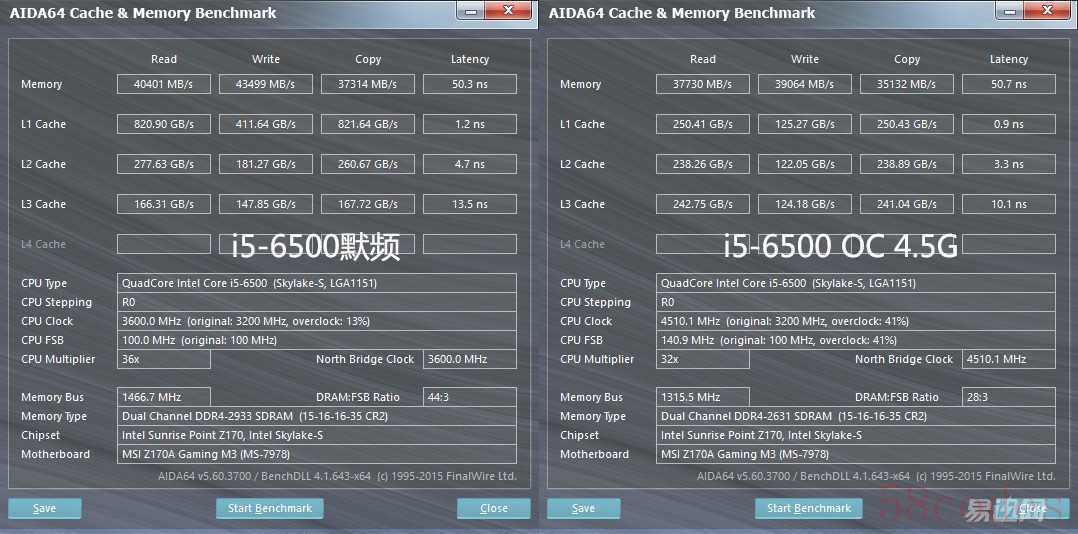
Task: Minimize the right AIDA64 window
Action: (1009, 10)
